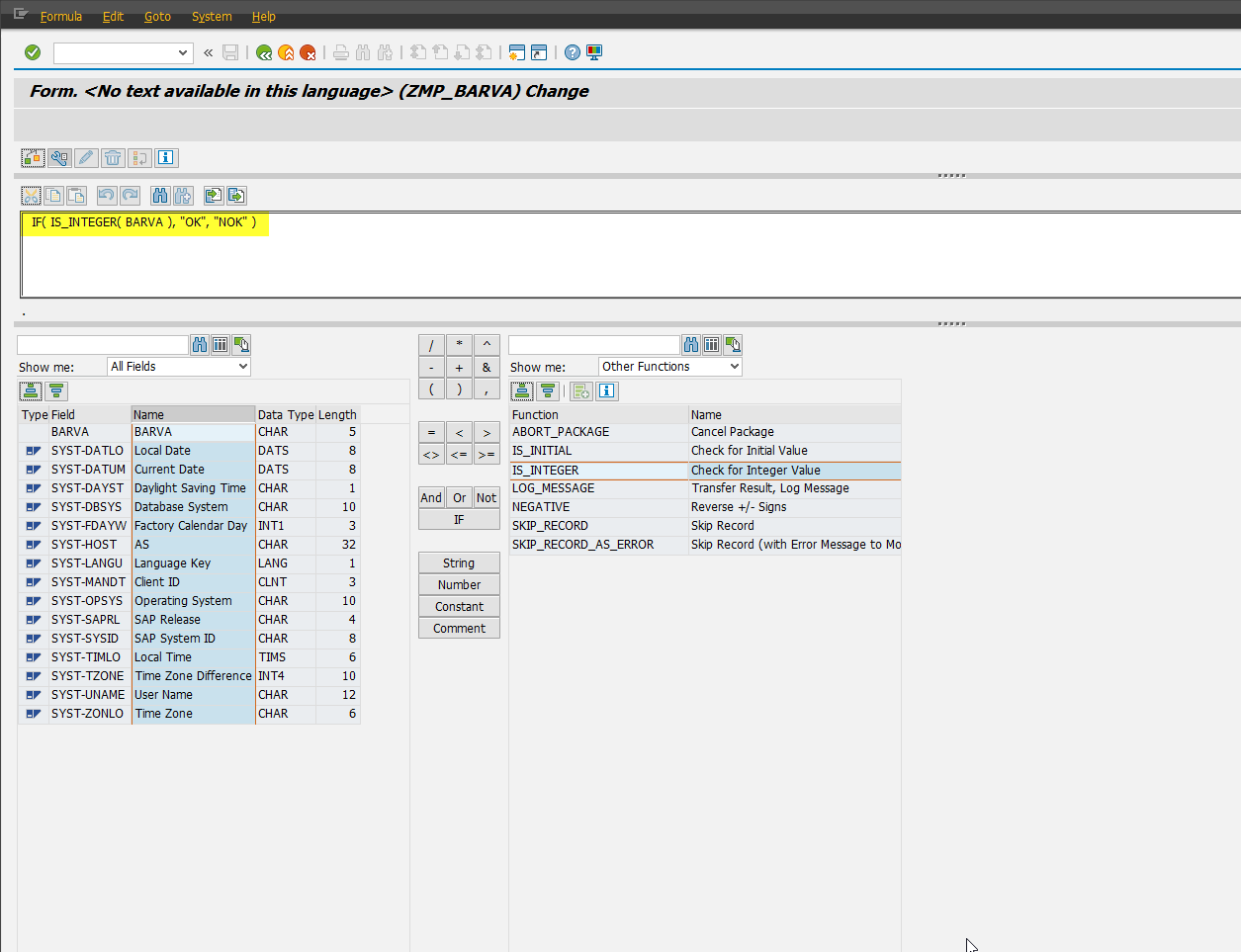The image size is (1241, 952).
Task: Select the pencil Edit icon in the formula toolbar
Action: (x=86, y=157)
